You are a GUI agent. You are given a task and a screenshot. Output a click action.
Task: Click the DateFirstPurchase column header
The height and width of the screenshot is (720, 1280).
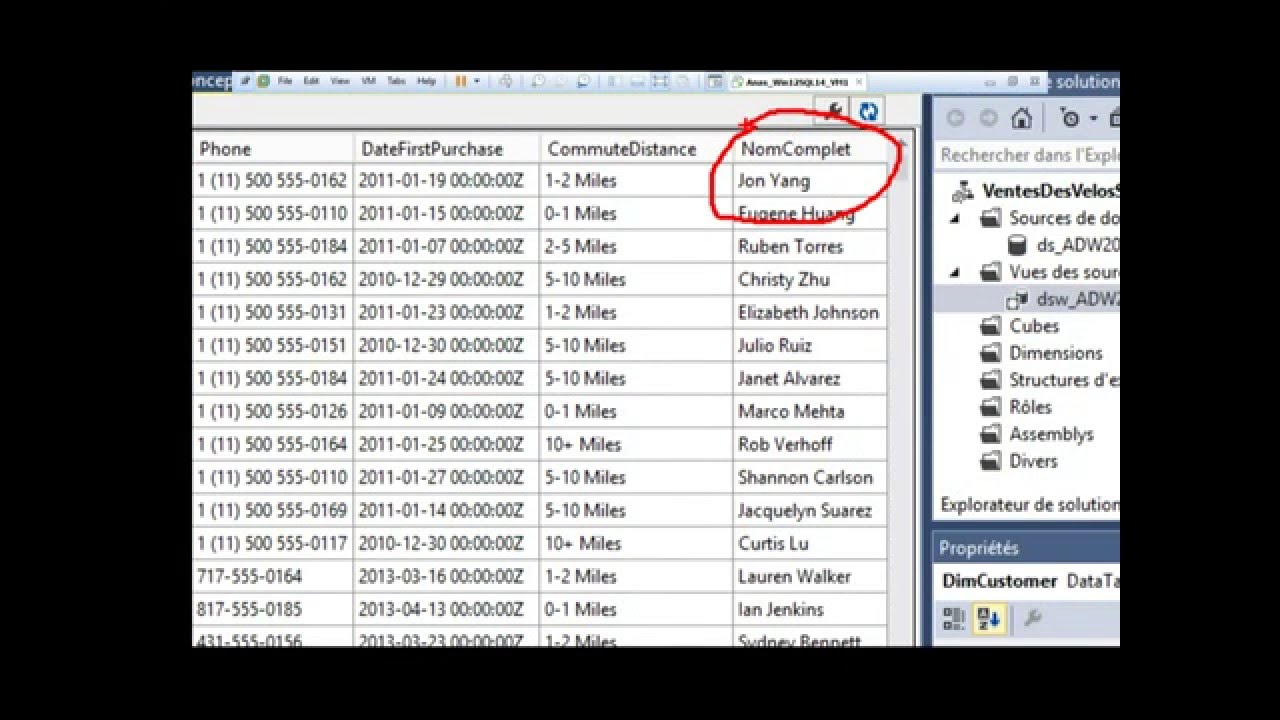[x=446, y=149]
